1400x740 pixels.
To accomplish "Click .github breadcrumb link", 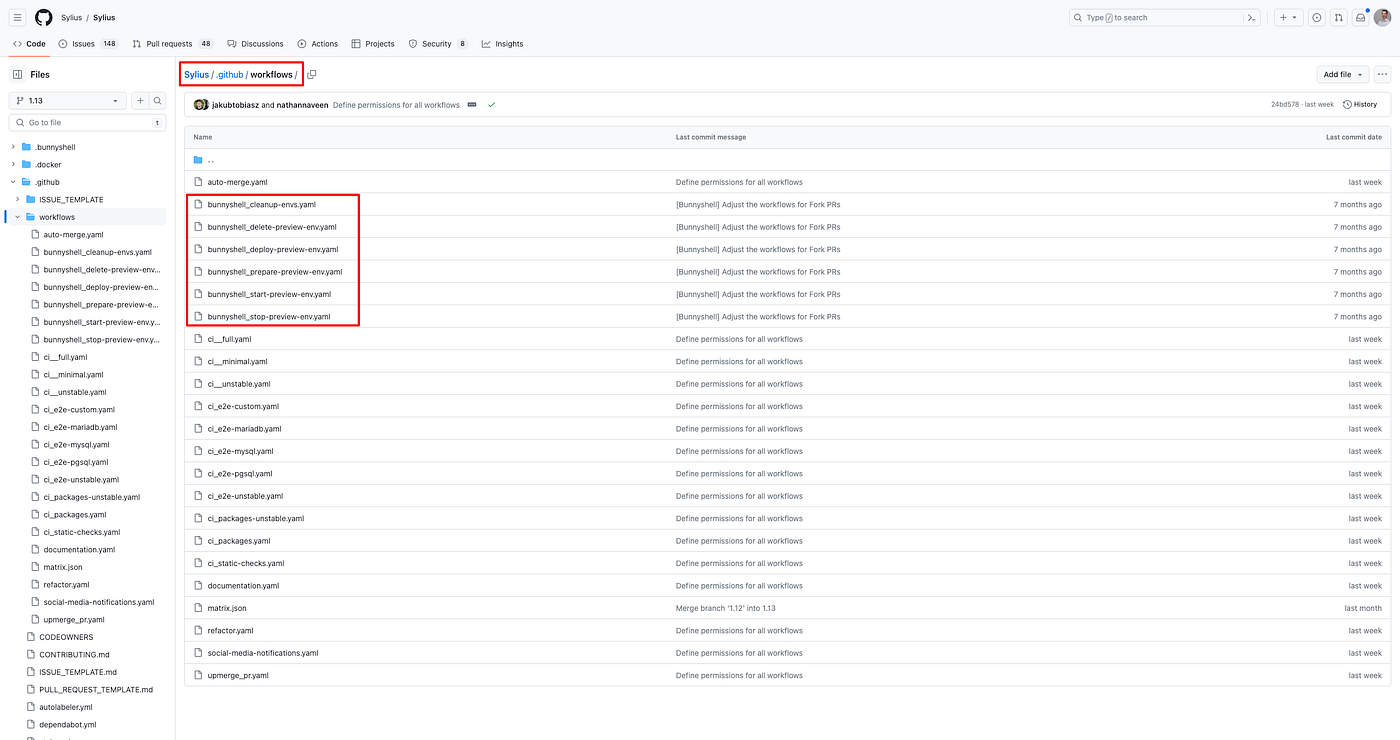I will pos(229,74).
